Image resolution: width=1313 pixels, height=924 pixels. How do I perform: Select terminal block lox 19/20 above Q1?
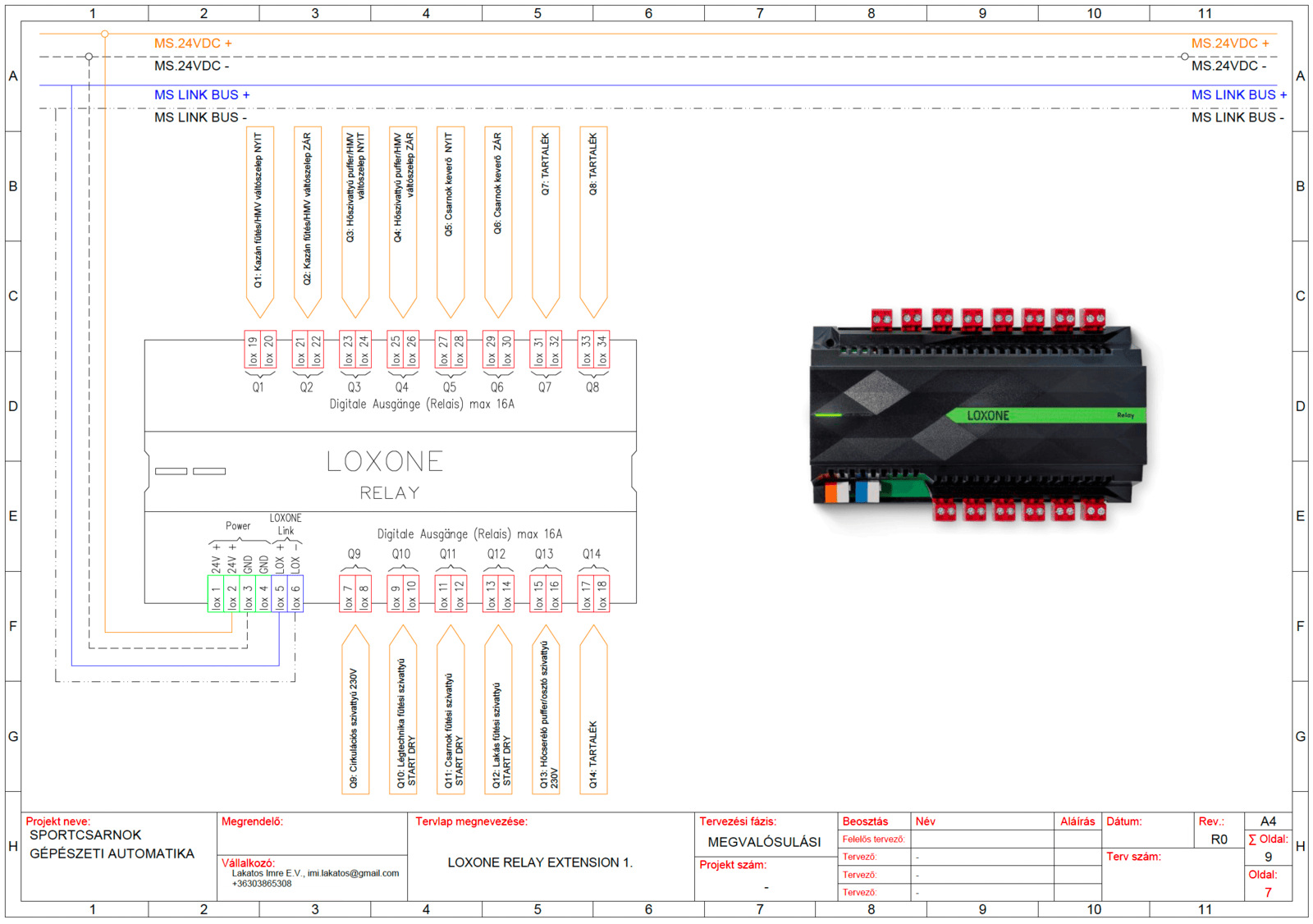click(260, 350)
